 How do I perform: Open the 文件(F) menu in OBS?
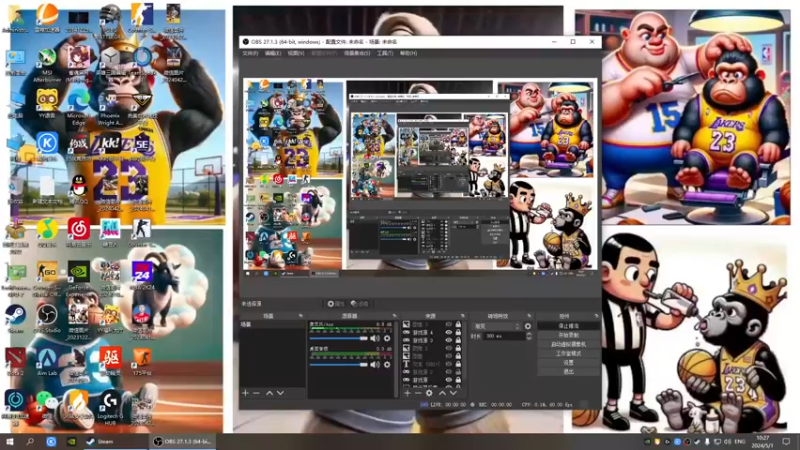[250, 53]
